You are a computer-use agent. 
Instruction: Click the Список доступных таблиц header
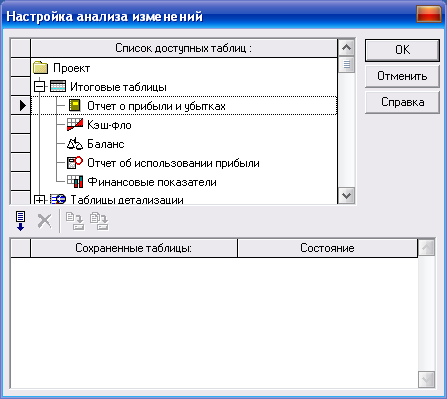point(184,48)
